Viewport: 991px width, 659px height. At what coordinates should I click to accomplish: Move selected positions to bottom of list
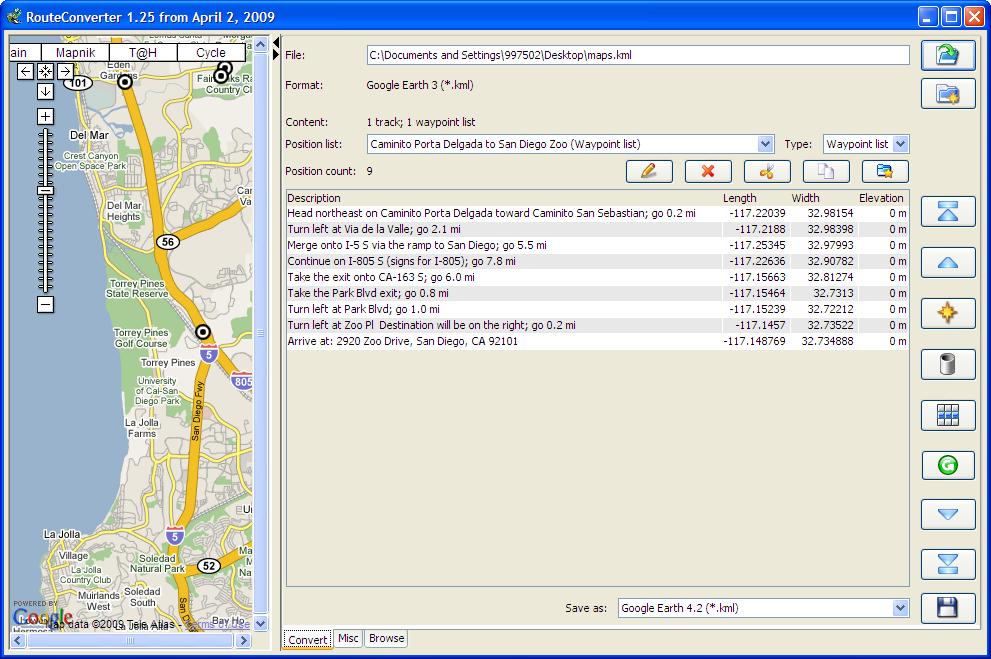[x=947, y=564]
